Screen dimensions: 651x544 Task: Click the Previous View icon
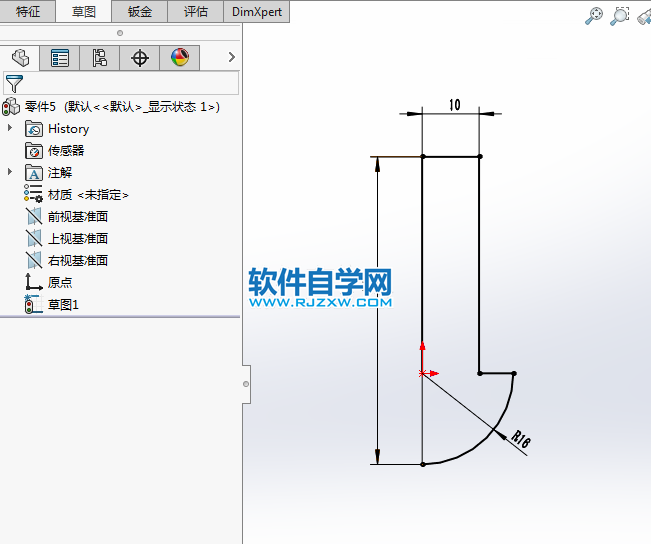[644, 17]
